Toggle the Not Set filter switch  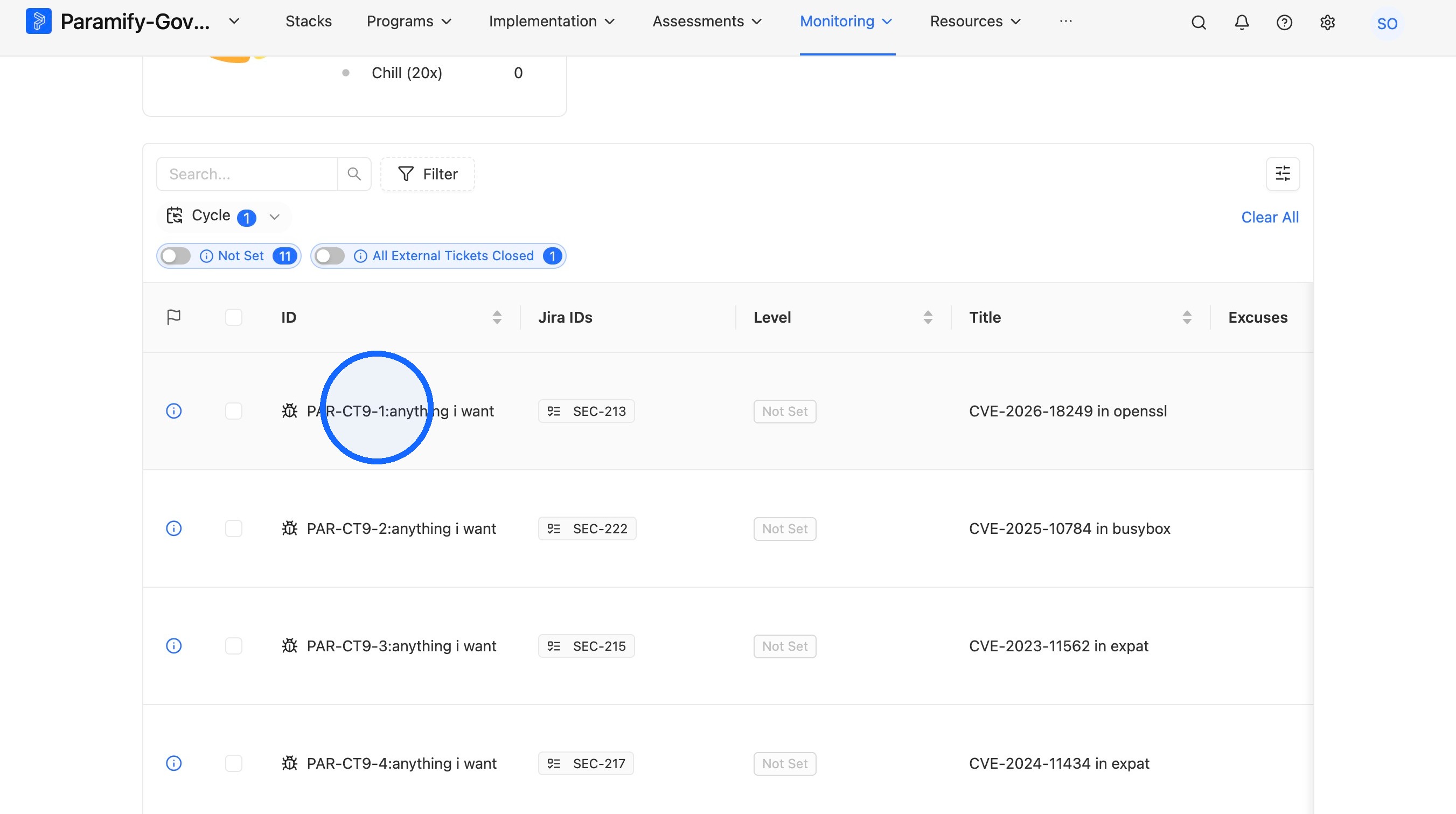pyautogui.click(x=176, y=256)
